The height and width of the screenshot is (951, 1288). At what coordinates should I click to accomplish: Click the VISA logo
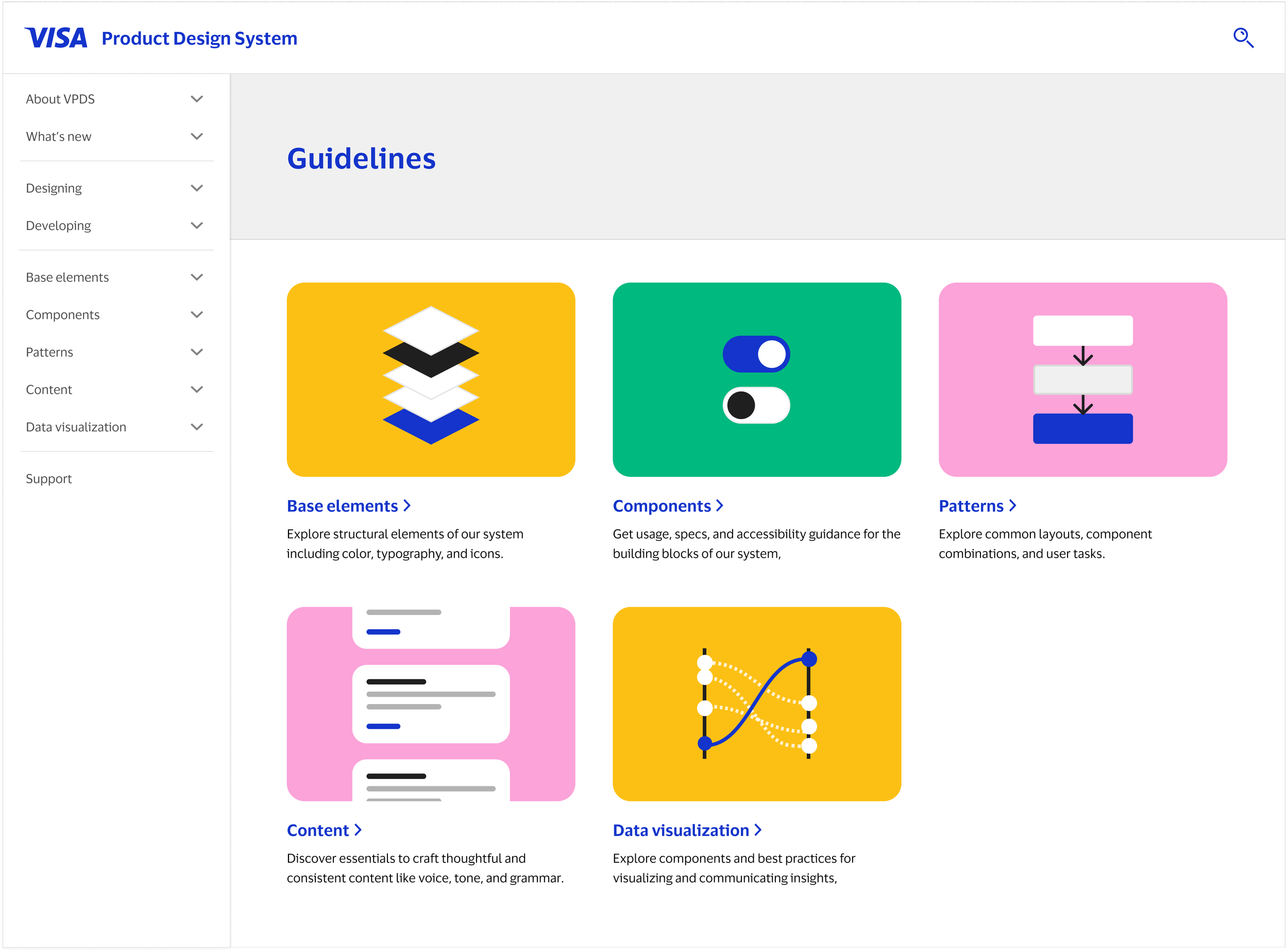pos(56,38)
